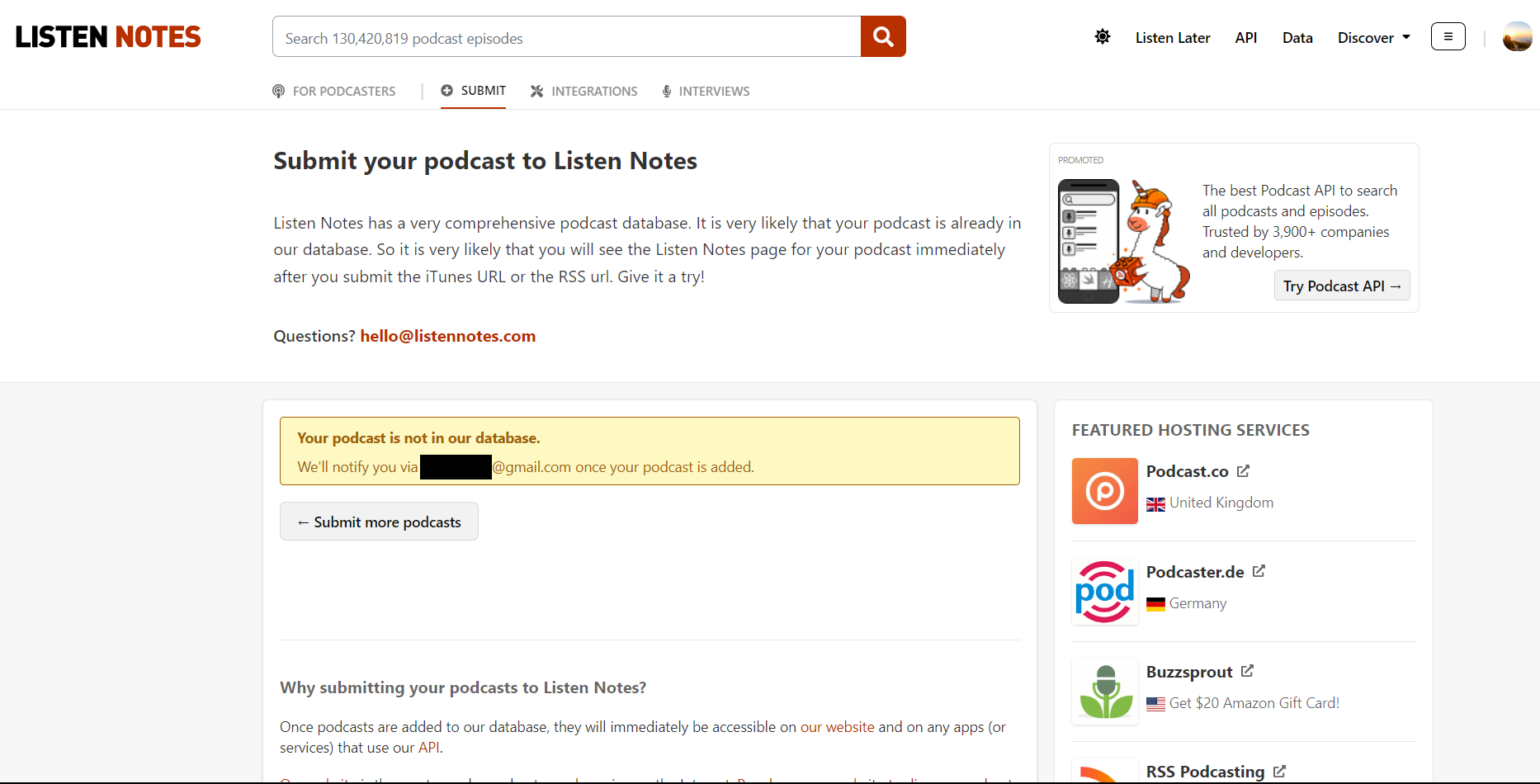
Task: Click Submit more podcasts button
Action: [x=379, y=522]
